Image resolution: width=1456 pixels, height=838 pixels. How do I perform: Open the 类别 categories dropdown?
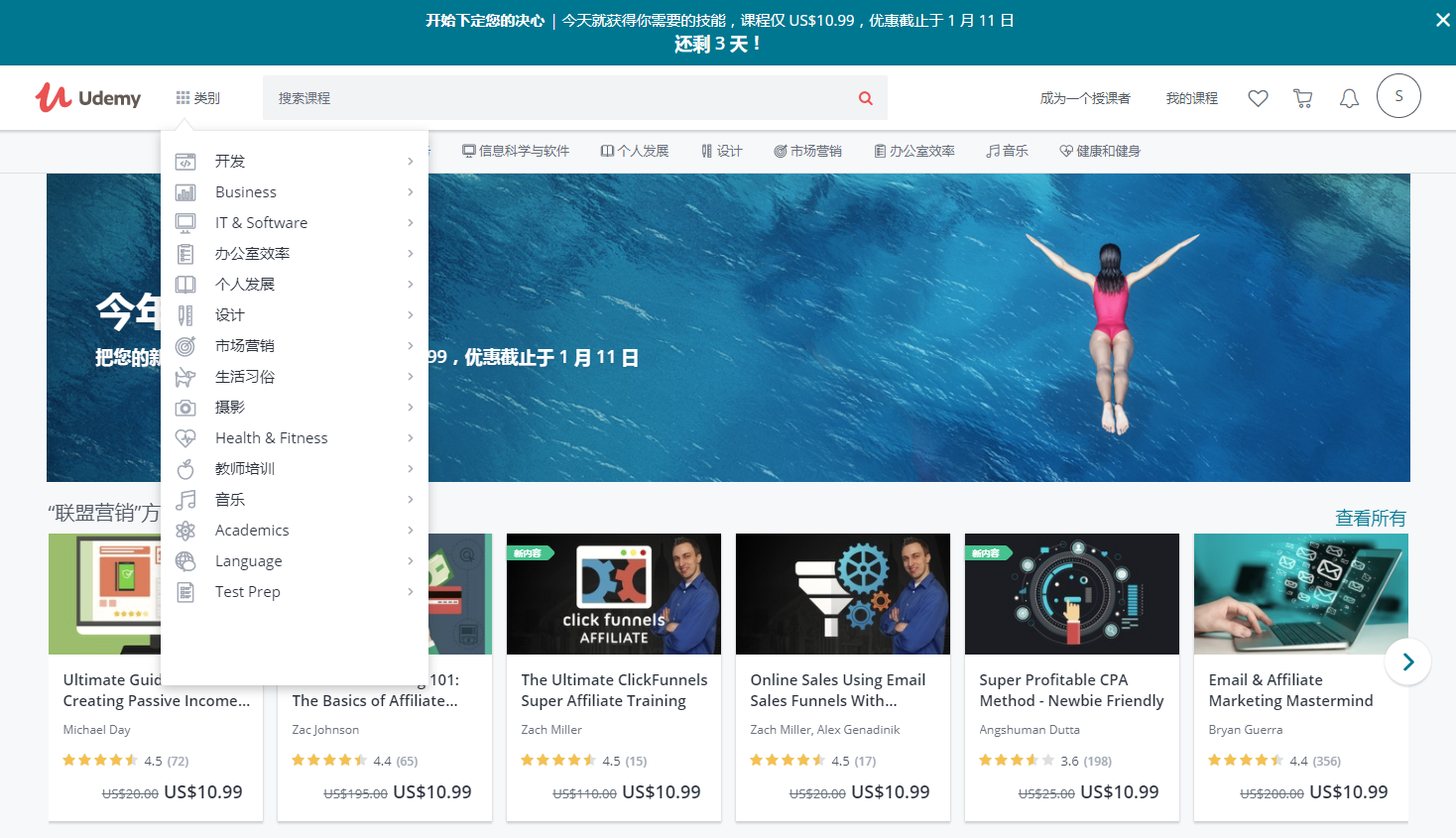coord(198,98)
